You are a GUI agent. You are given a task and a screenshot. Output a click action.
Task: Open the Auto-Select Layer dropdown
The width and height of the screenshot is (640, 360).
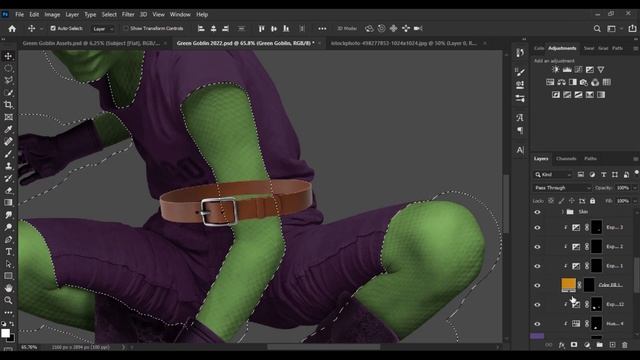click(102, 29)
